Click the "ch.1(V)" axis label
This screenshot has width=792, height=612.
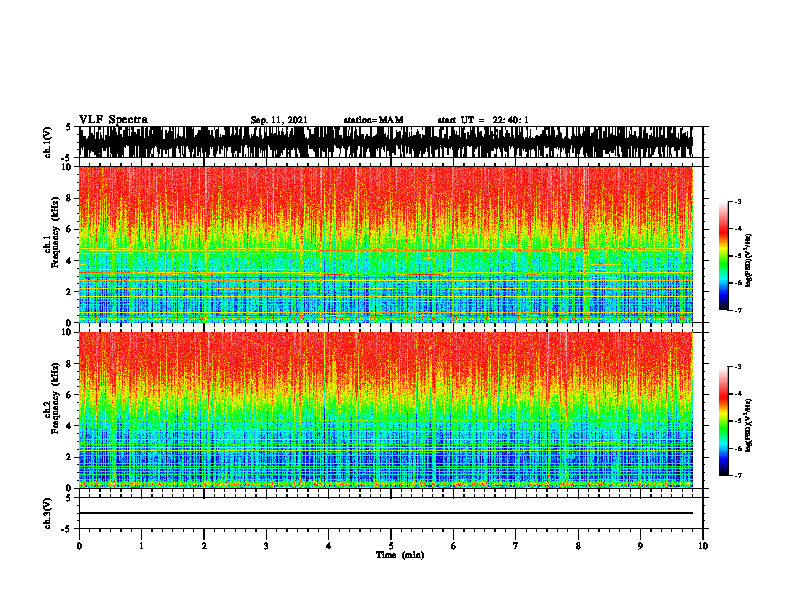[x=48, y=142]
